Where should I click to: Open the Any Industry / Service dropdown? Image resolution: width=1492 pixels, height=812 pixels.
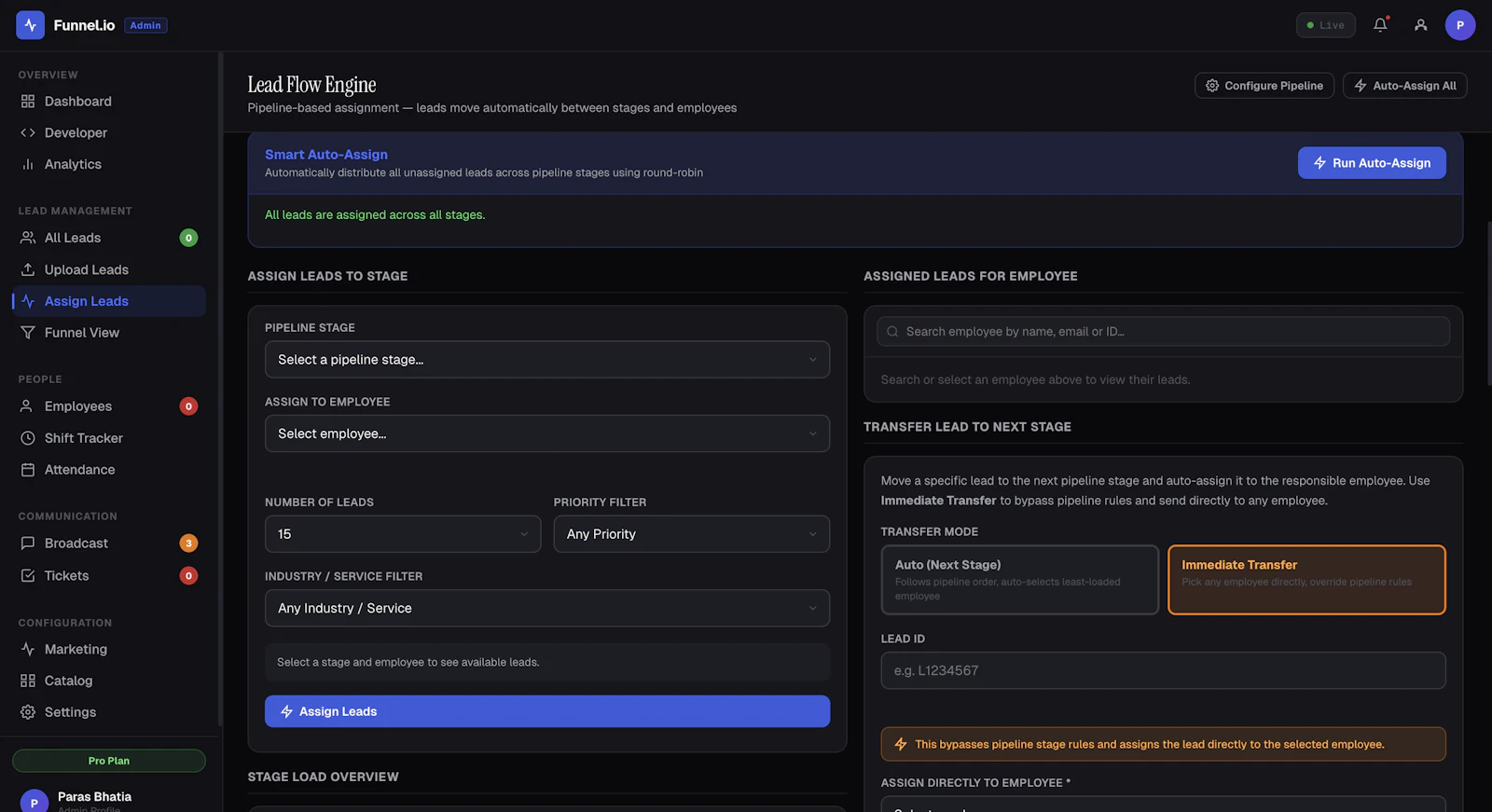[547, 608]
